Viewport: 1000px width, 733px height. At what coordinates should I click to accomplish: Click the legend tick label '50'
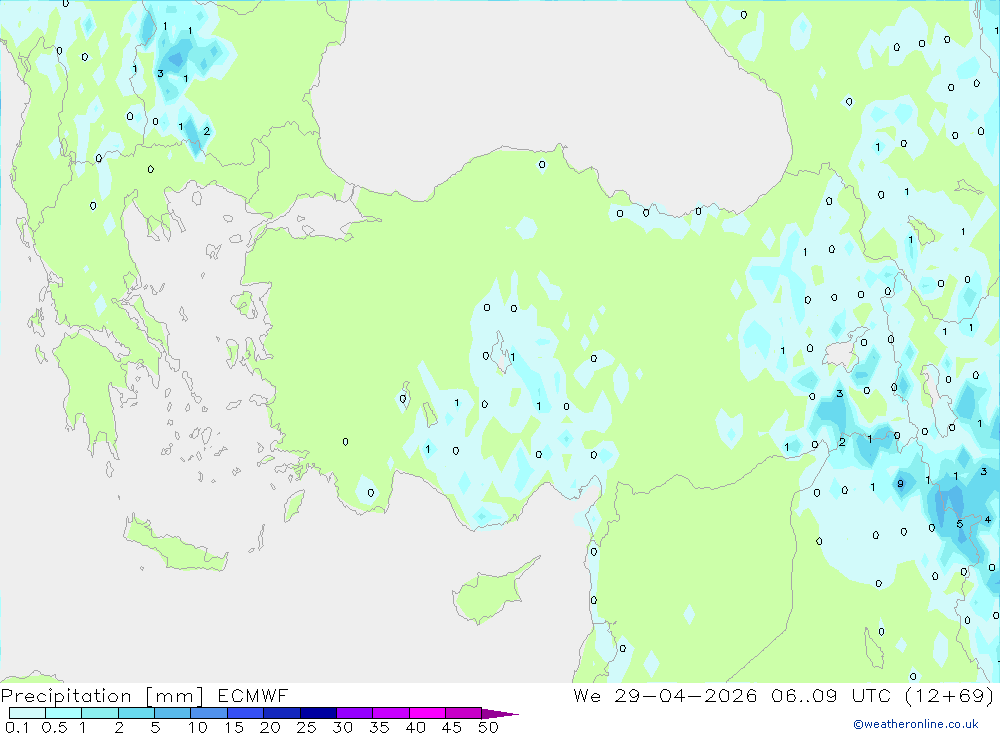(x=488, y=727)
